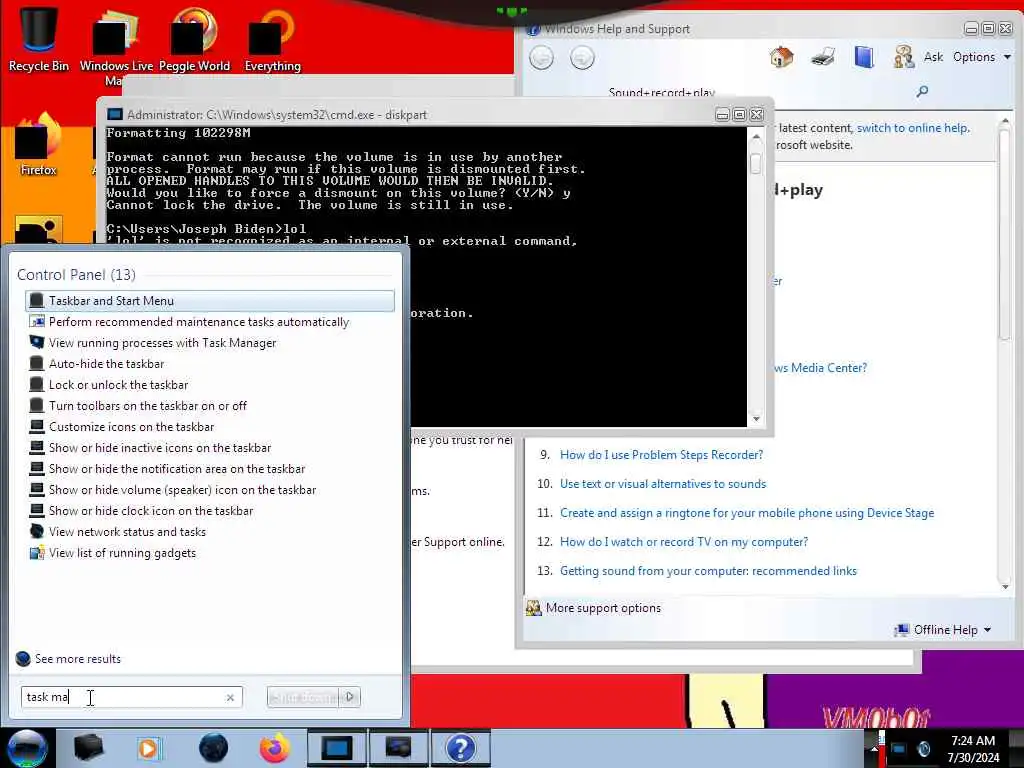Open 'Getting sound from your computer' link
This screenshot has width=1024, height=768.
coord(708,571)
